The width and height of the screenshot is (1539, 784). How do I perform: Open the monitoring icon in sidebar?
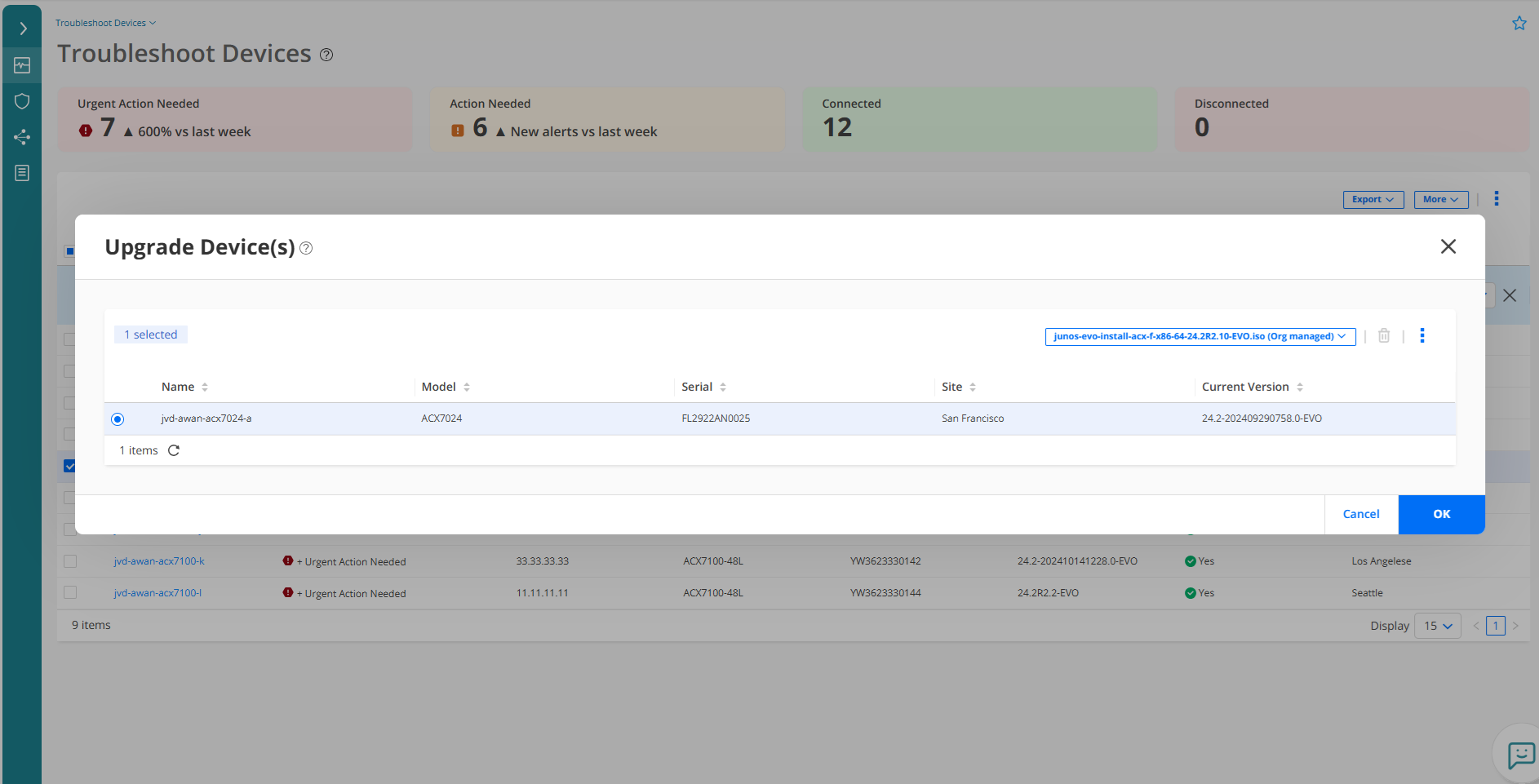(22, 65)
